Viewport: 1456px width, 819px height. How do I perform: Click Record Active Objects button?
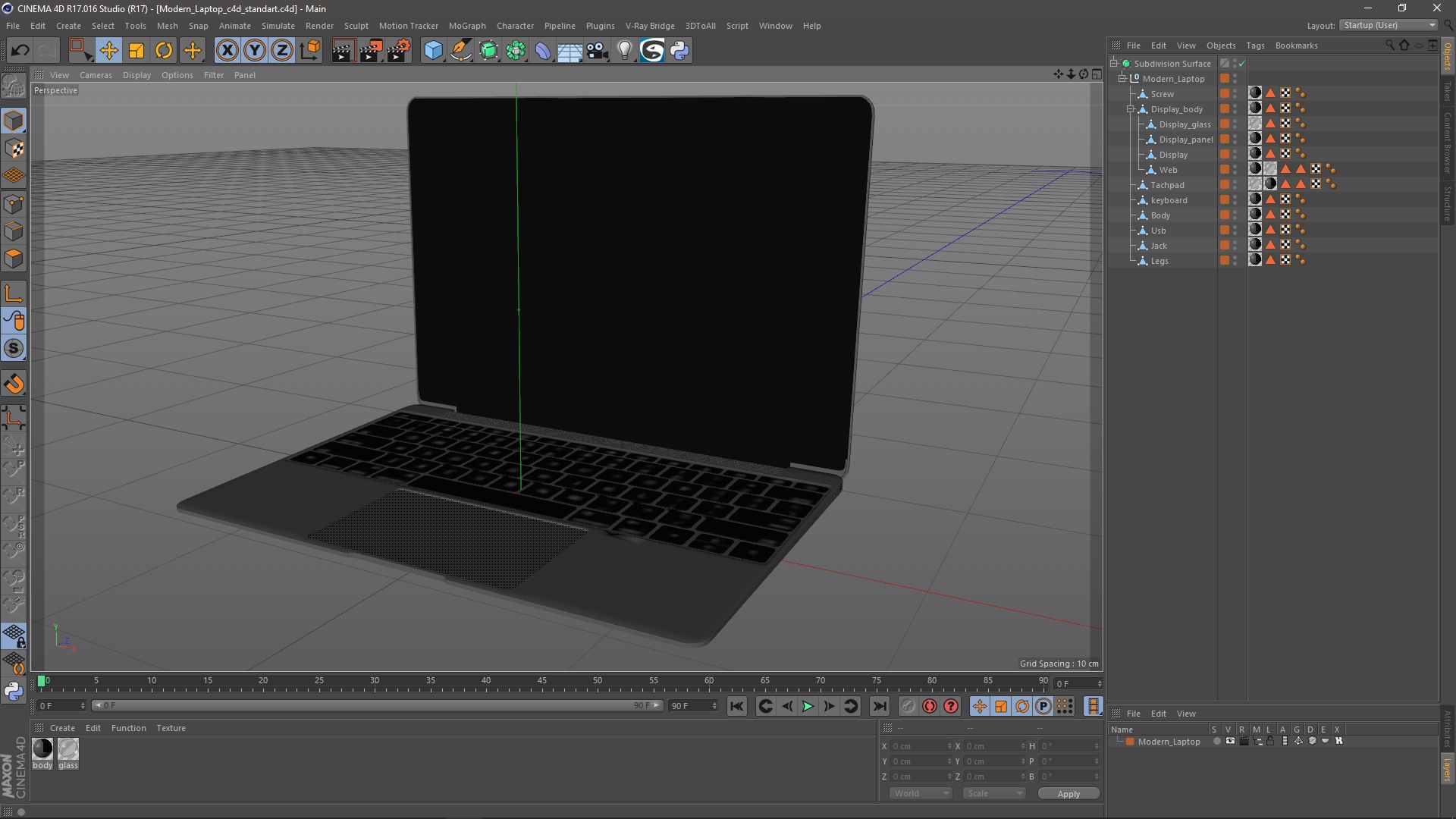[x=908, y=707]
